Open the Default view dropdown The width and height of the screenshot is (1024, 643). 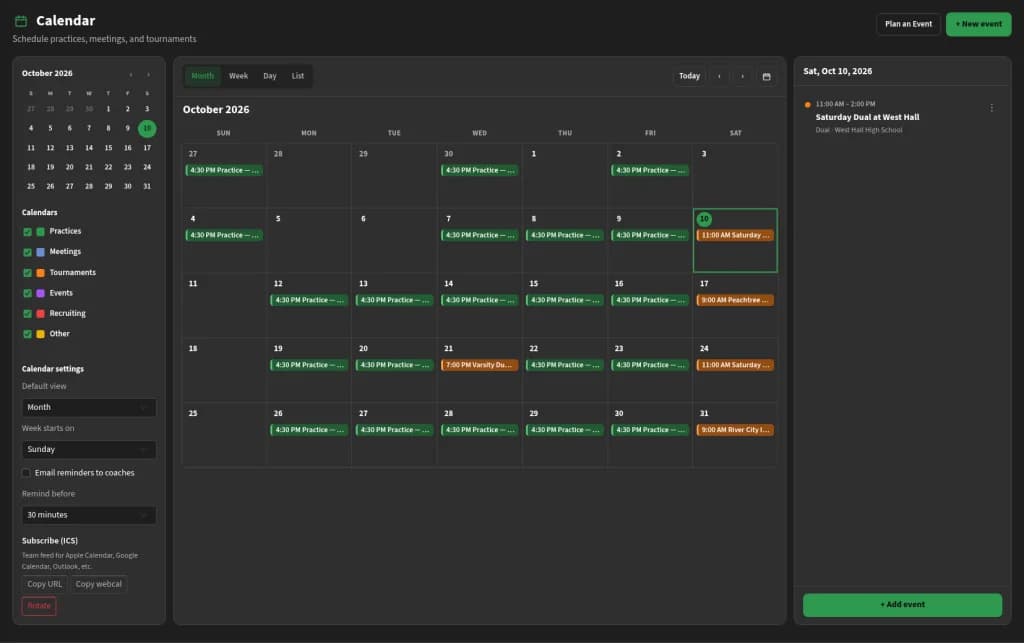click(x=89, y=407)
